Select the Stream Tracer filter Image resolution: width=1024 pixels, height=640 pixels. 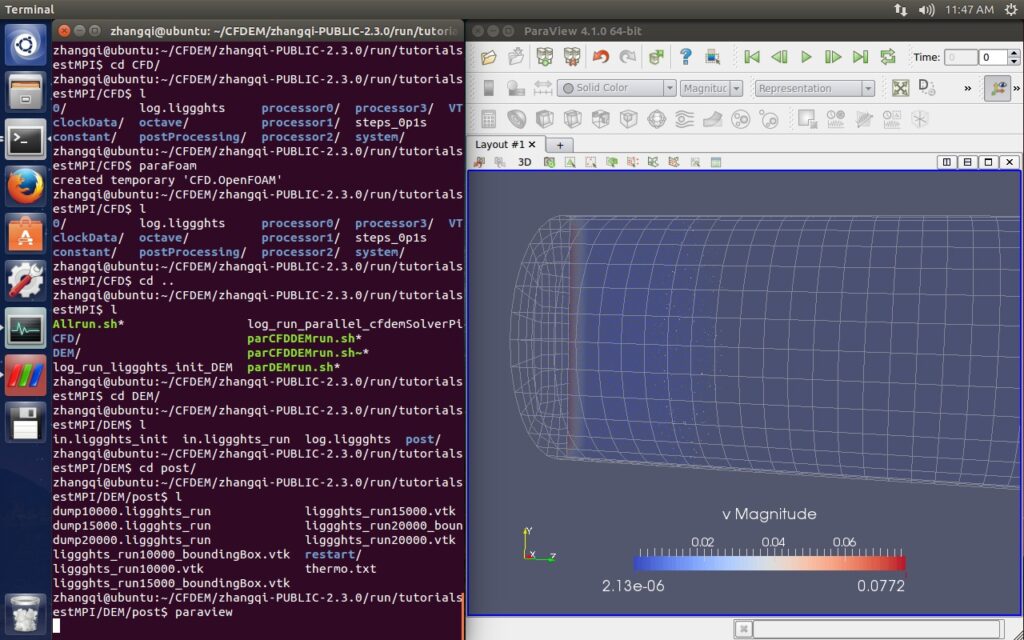coord(684,117)
